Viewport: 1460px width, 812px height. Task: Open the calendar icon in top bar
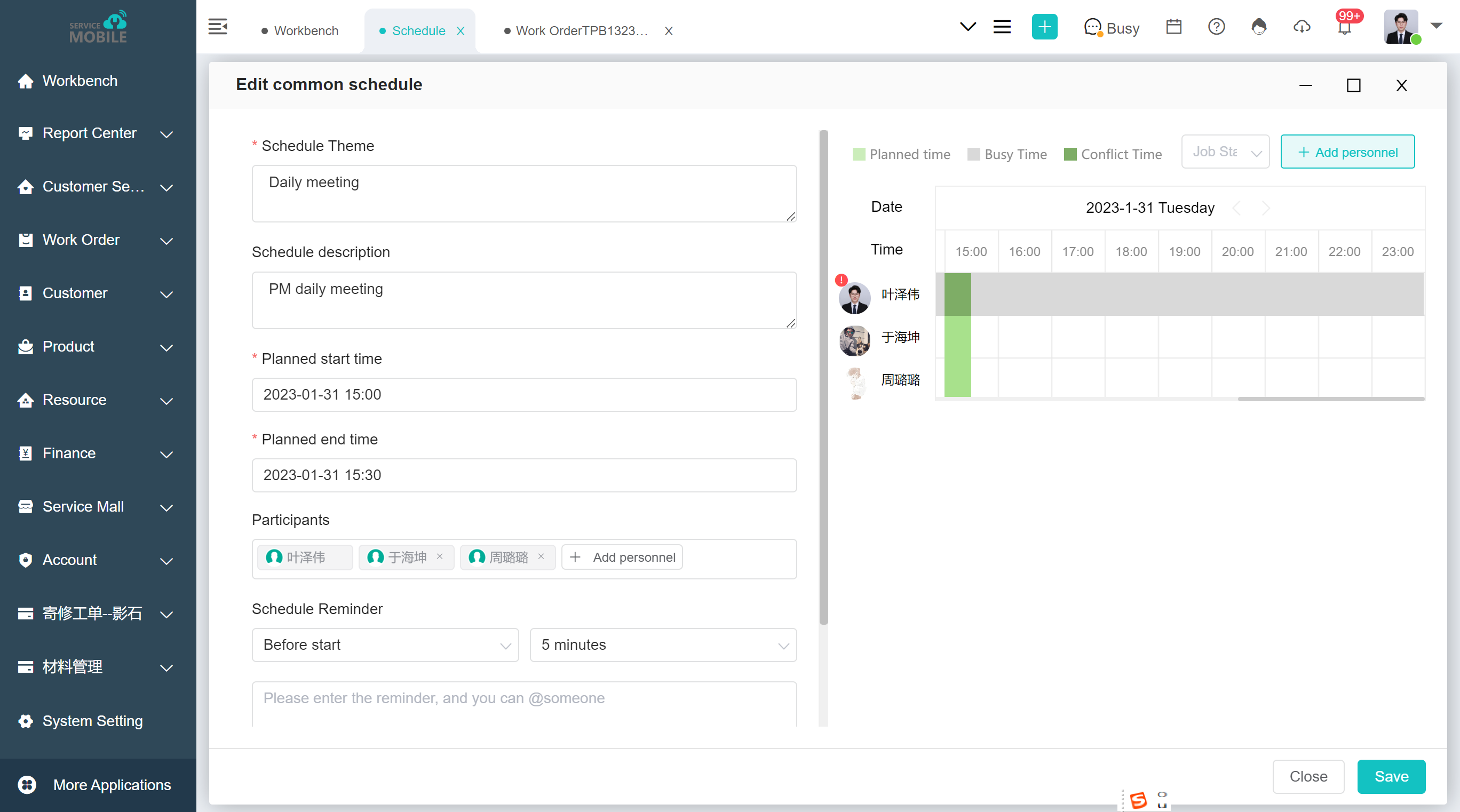1173,27
